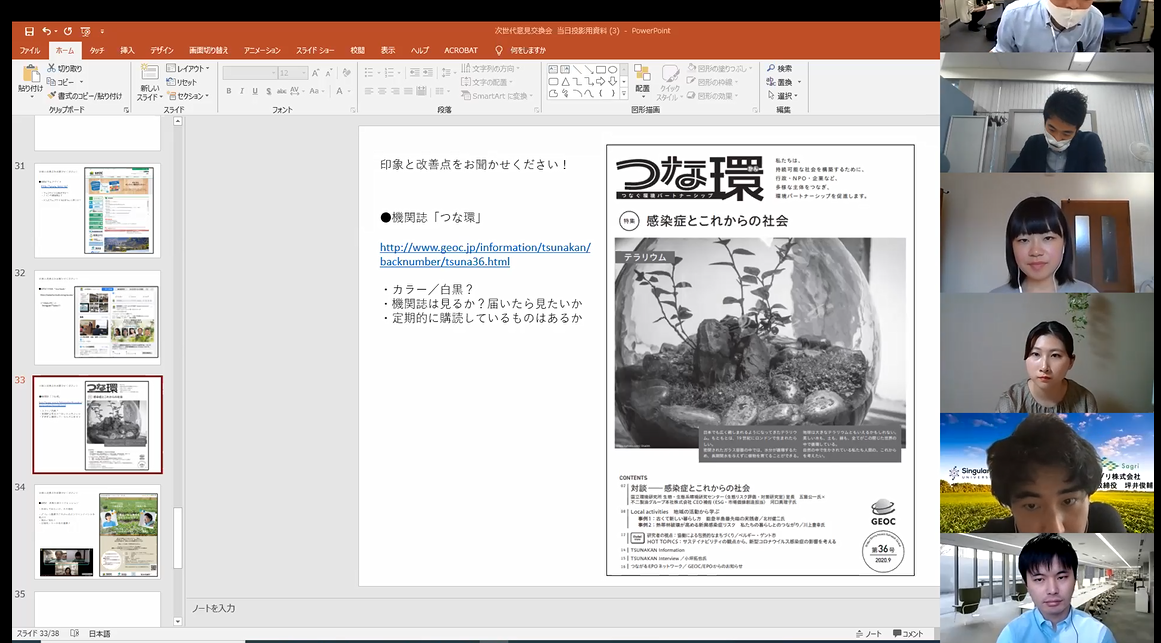
Task: Toggle Strikethrough (abc) formatting
Action: pyautogui.click(x=281, y=91)
